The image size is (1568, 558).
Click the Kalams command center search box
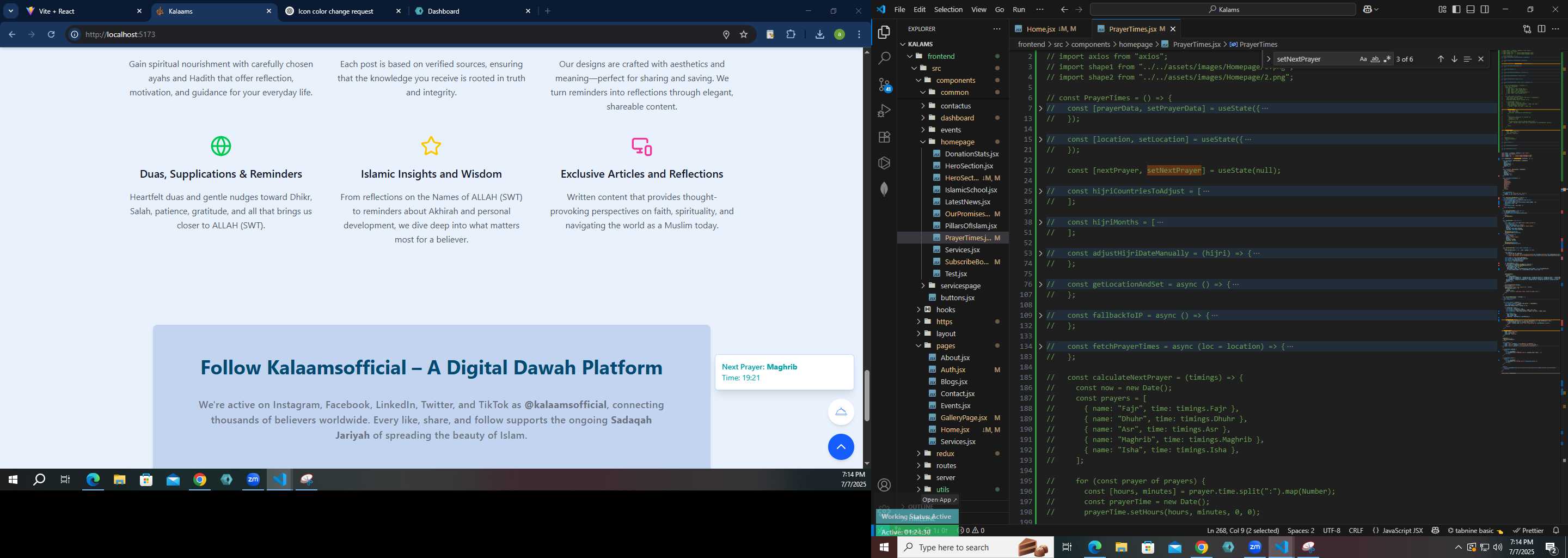pos(1223,9)
